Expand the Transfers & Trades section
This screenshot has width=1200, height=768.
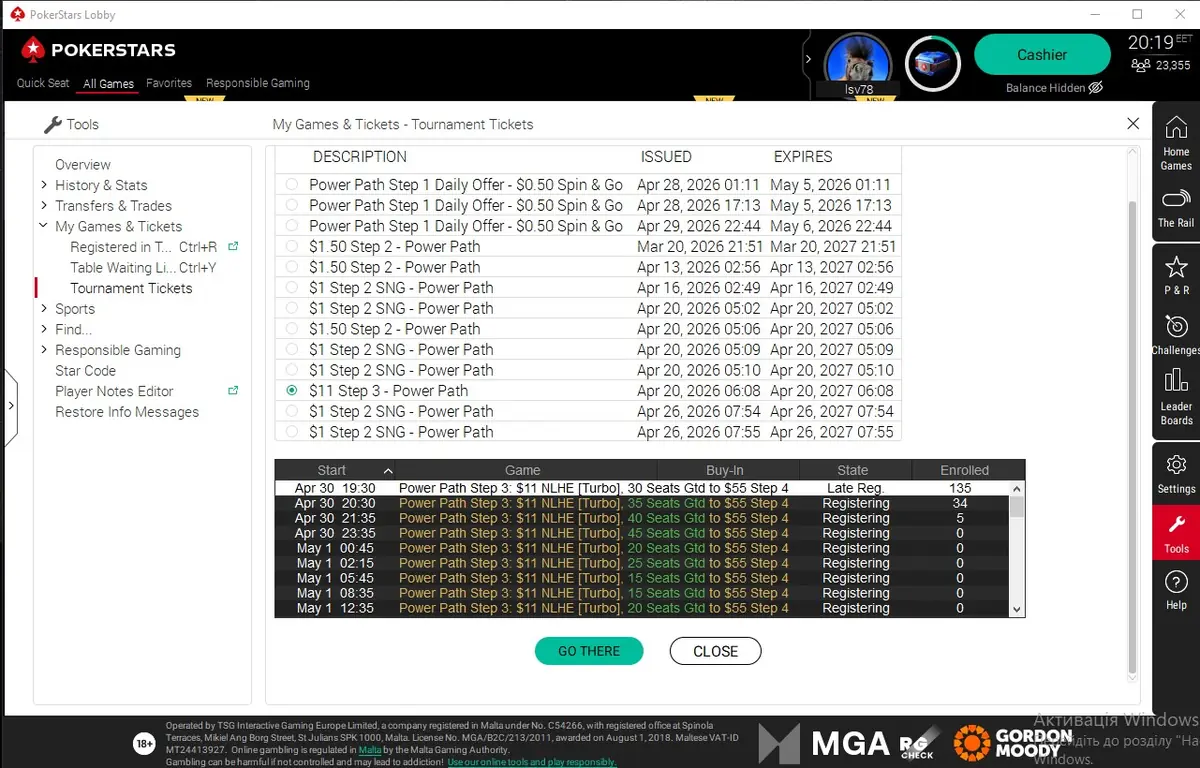pyautogui.click(x=44, y=206)
